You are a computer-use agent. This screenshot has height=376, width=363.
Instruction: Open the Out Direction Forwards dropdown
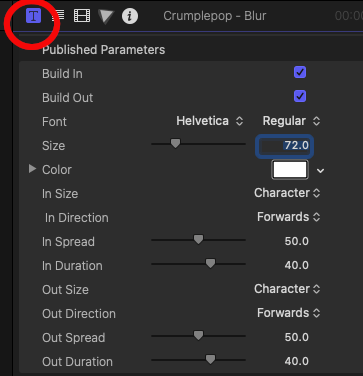289,313
